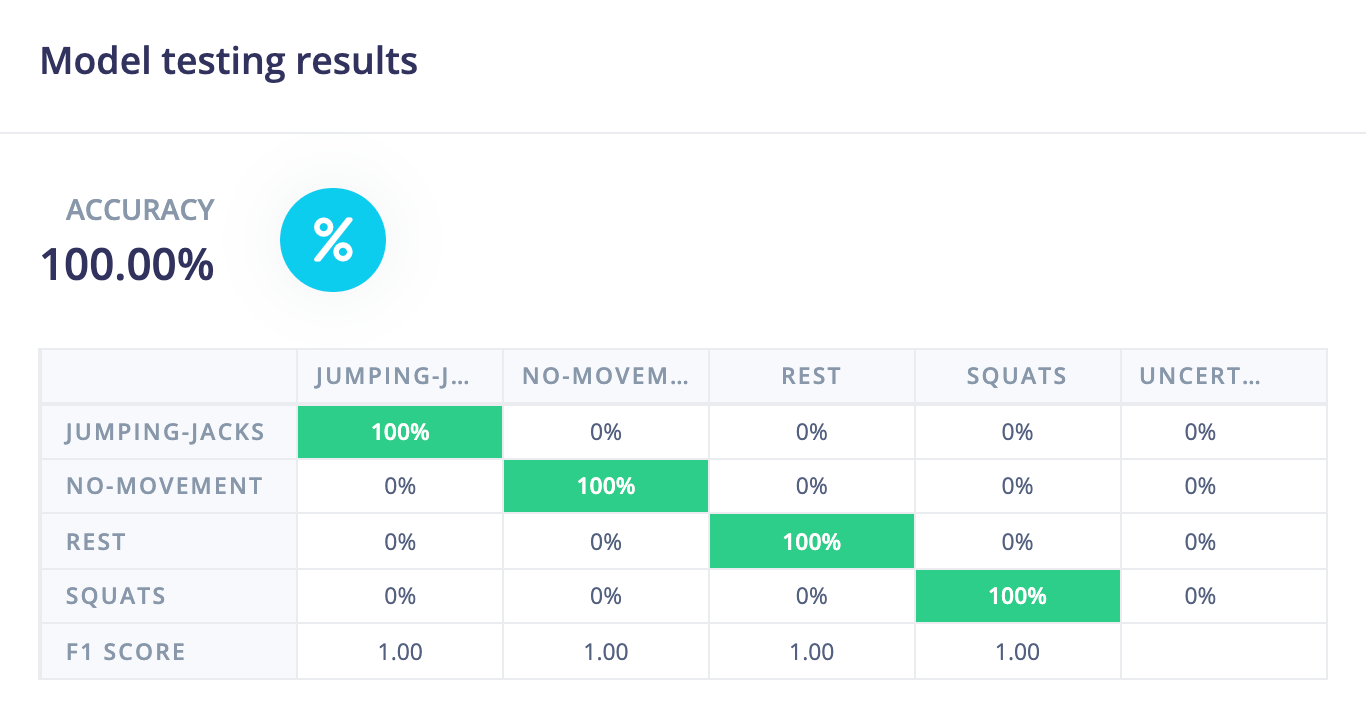The width and height of the screenshot is (1366, 702).
Task: Click the Model testing results heading
Action: coord(228,62)
